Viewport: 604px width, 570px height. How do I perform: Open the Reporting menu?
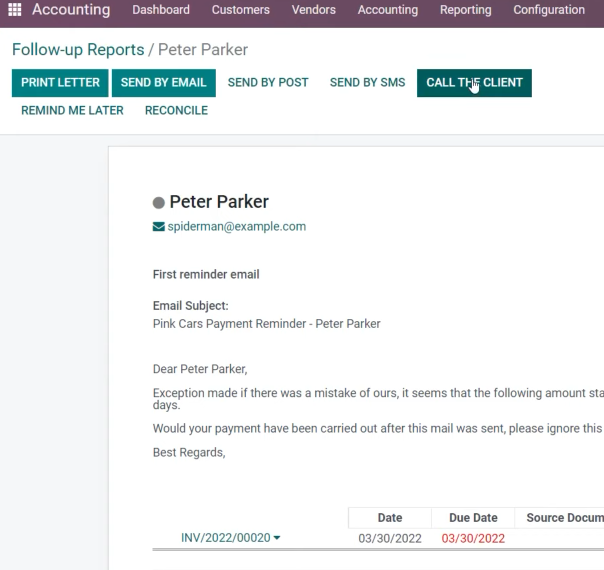pyautogui.click(x=466, y=10)
